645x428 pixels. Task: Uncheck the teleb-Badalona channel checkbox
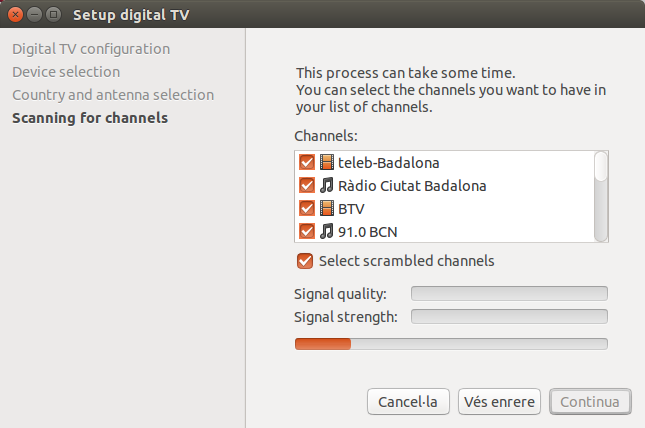[307, 162]
